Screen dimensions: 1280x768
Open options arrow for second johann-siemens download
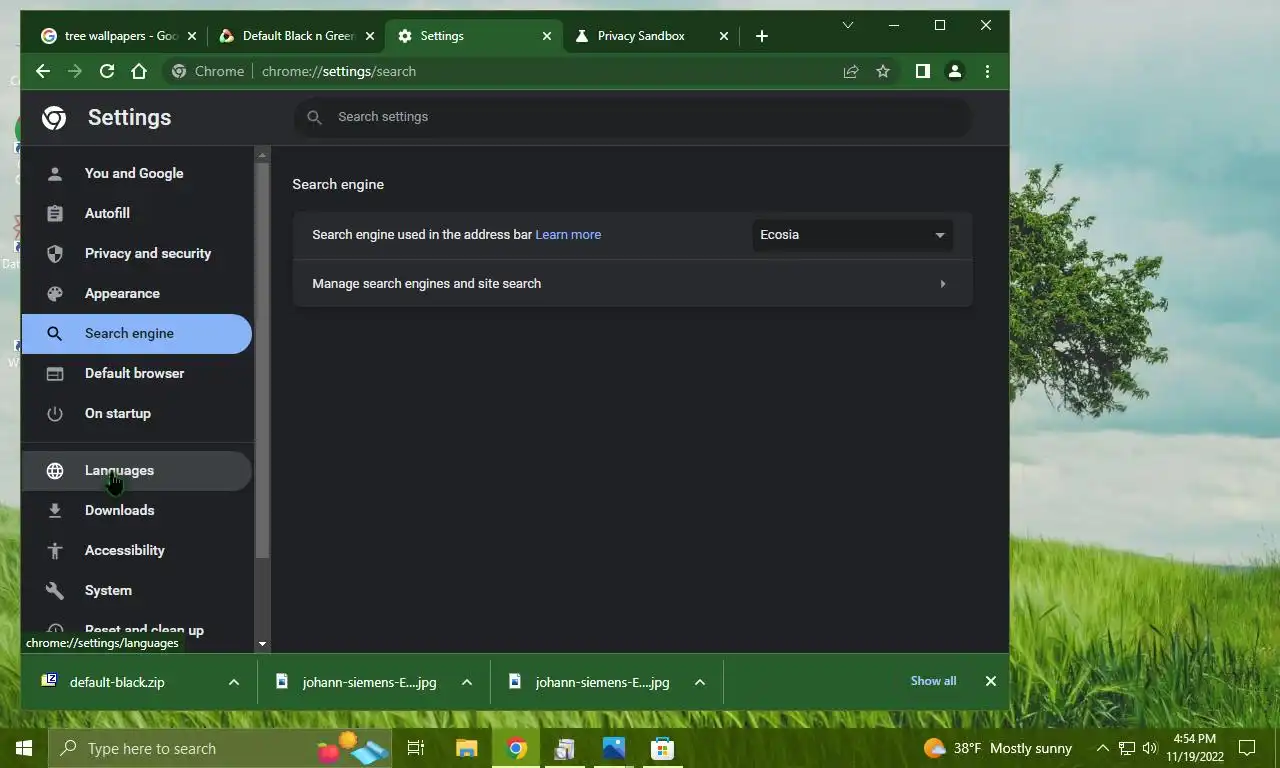tap(700, 682)
